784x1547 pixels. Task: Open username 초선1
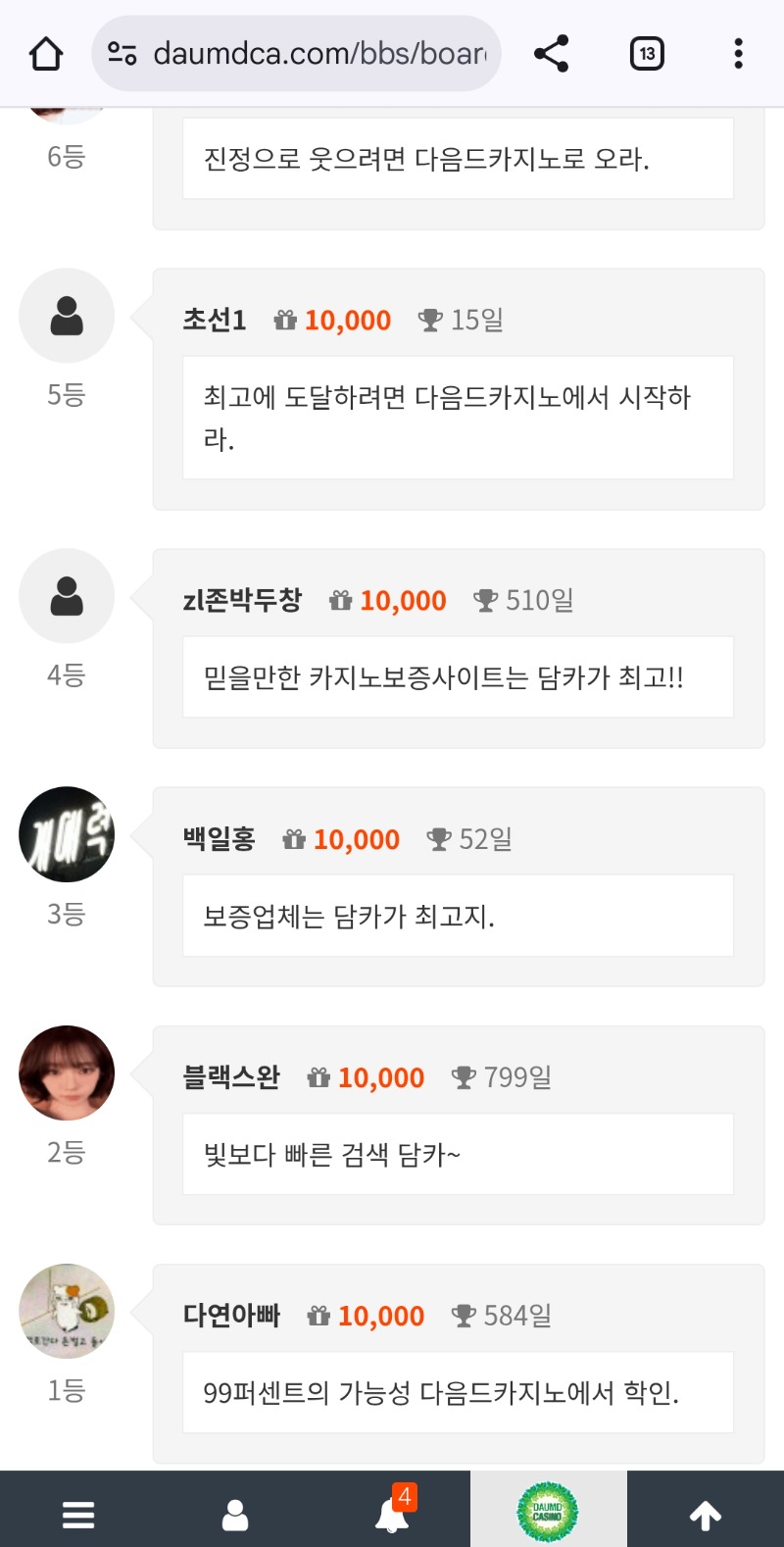pos(215,321)
